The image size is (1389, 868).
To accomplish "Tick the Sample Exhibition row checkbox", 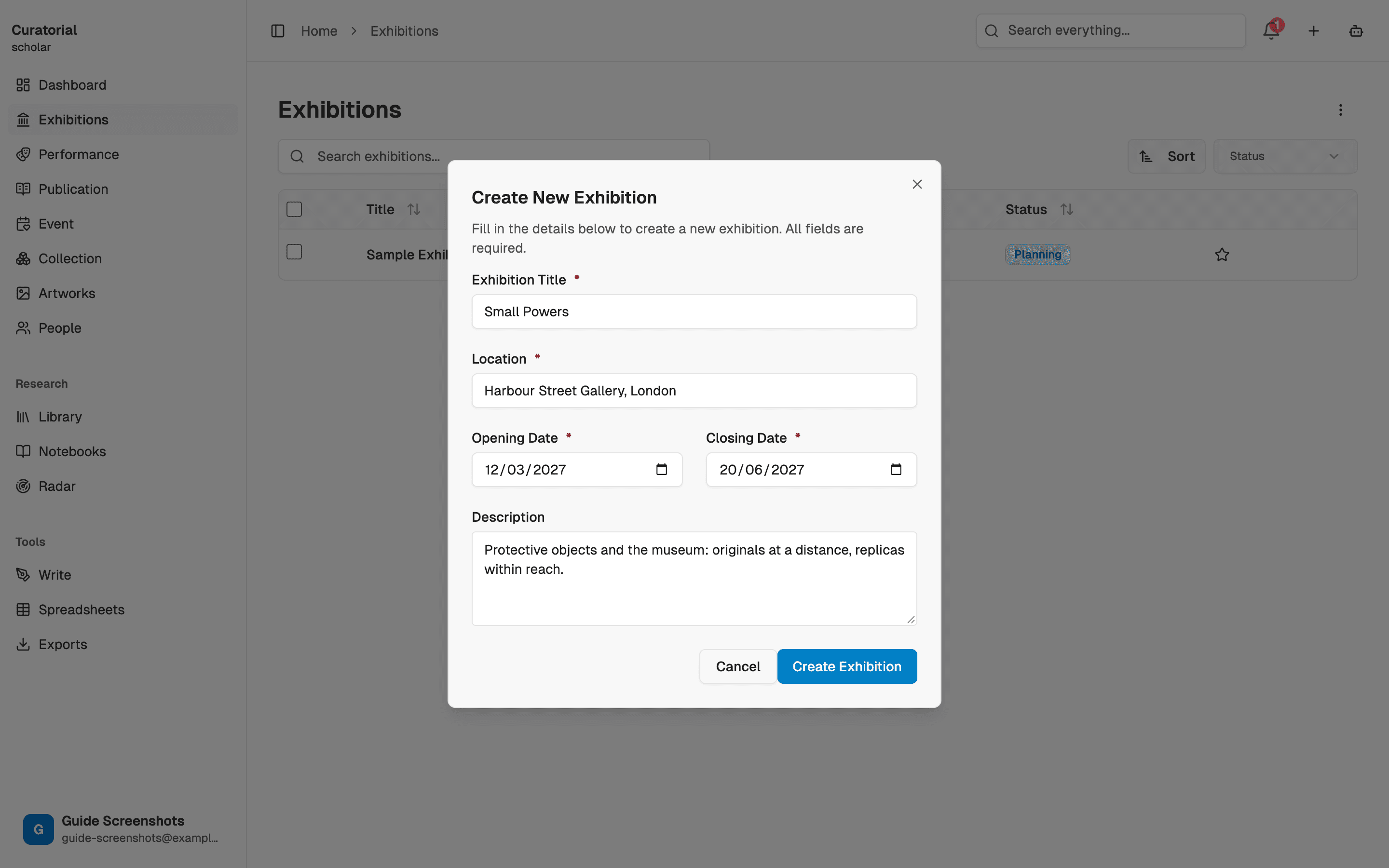I will [295, 252].
